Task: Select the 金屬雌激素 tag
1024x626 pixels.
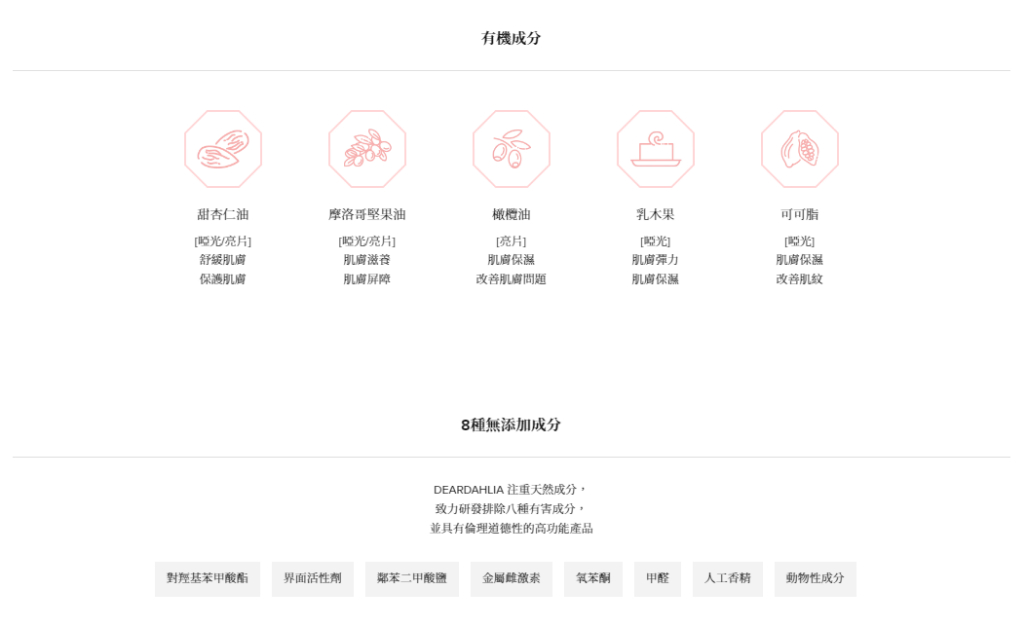Action: (511, 578)
